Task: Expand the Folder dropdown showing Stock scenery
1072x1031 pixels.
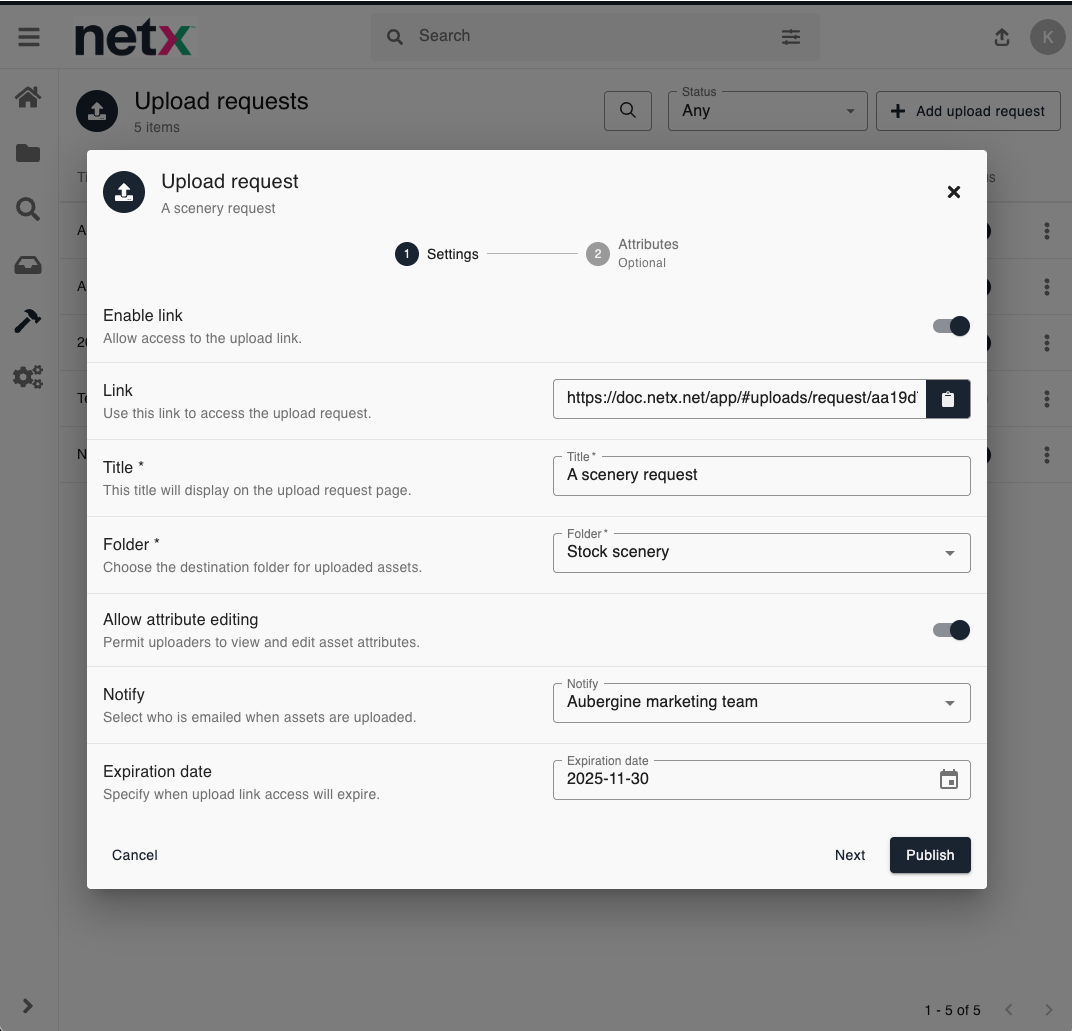Action: coord(761,553)
